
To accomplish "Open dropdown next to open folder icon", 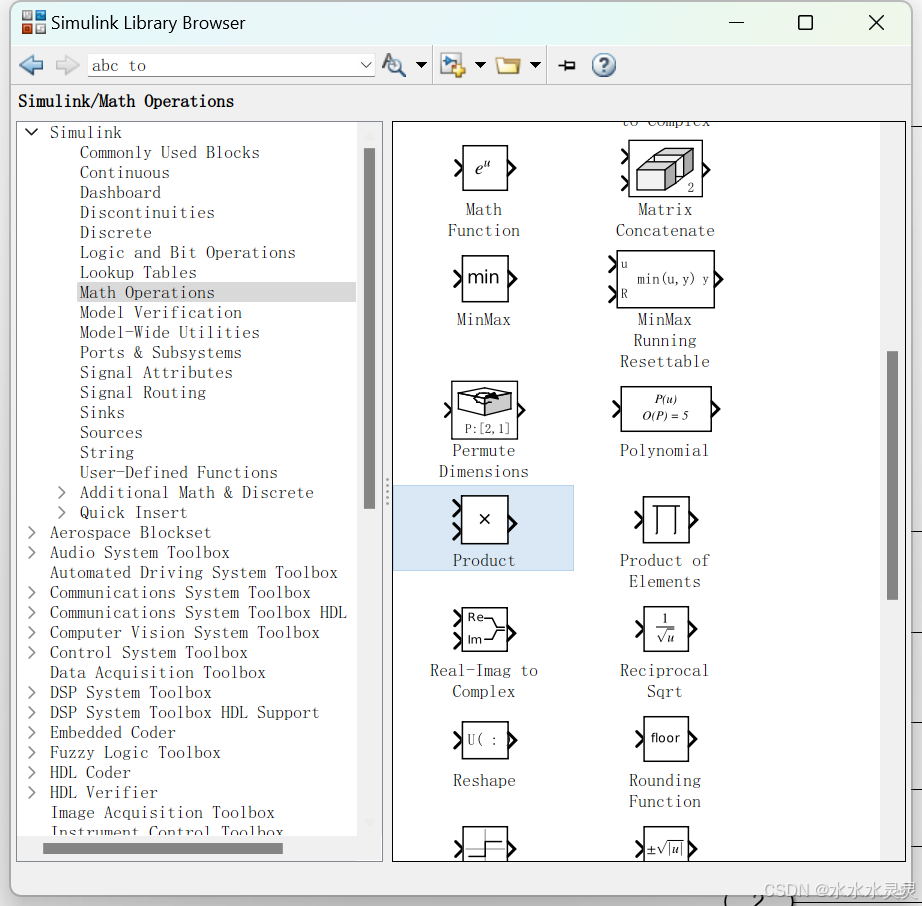I will point(535,65).
